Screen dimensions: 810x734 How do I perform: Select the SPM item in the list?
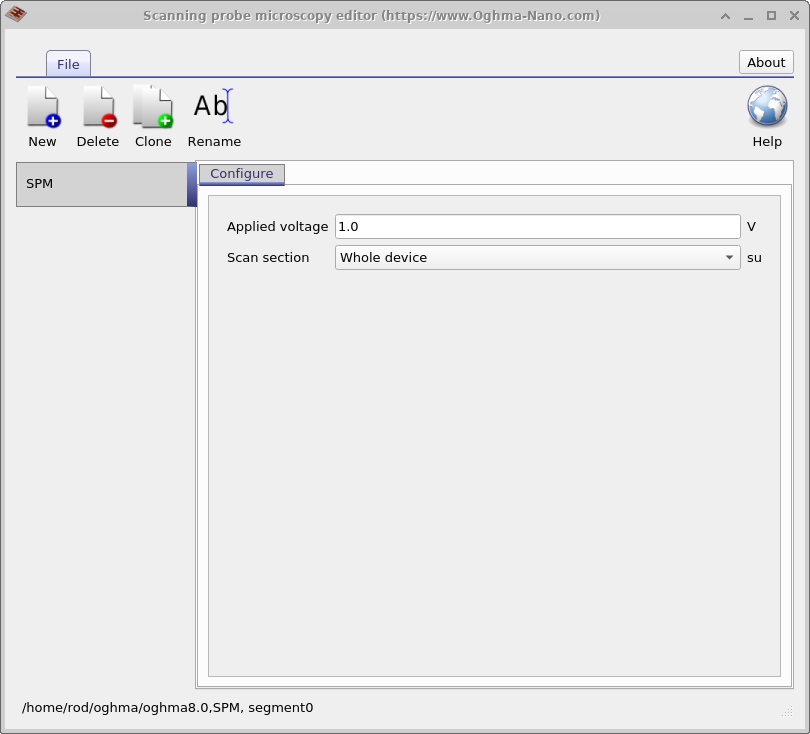(102, 184)
